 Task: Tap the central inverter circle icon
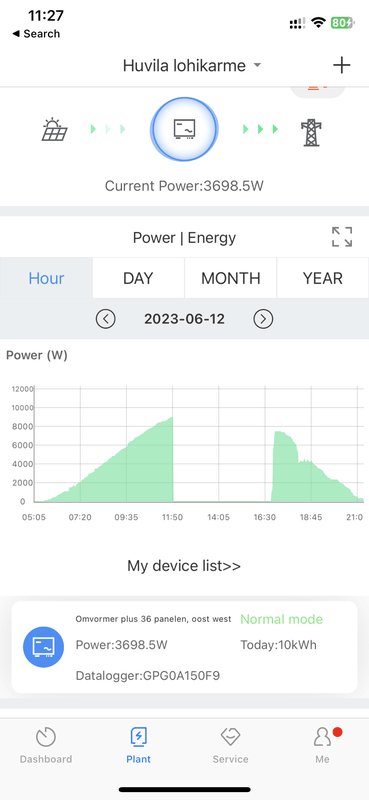tap(184, 129)
